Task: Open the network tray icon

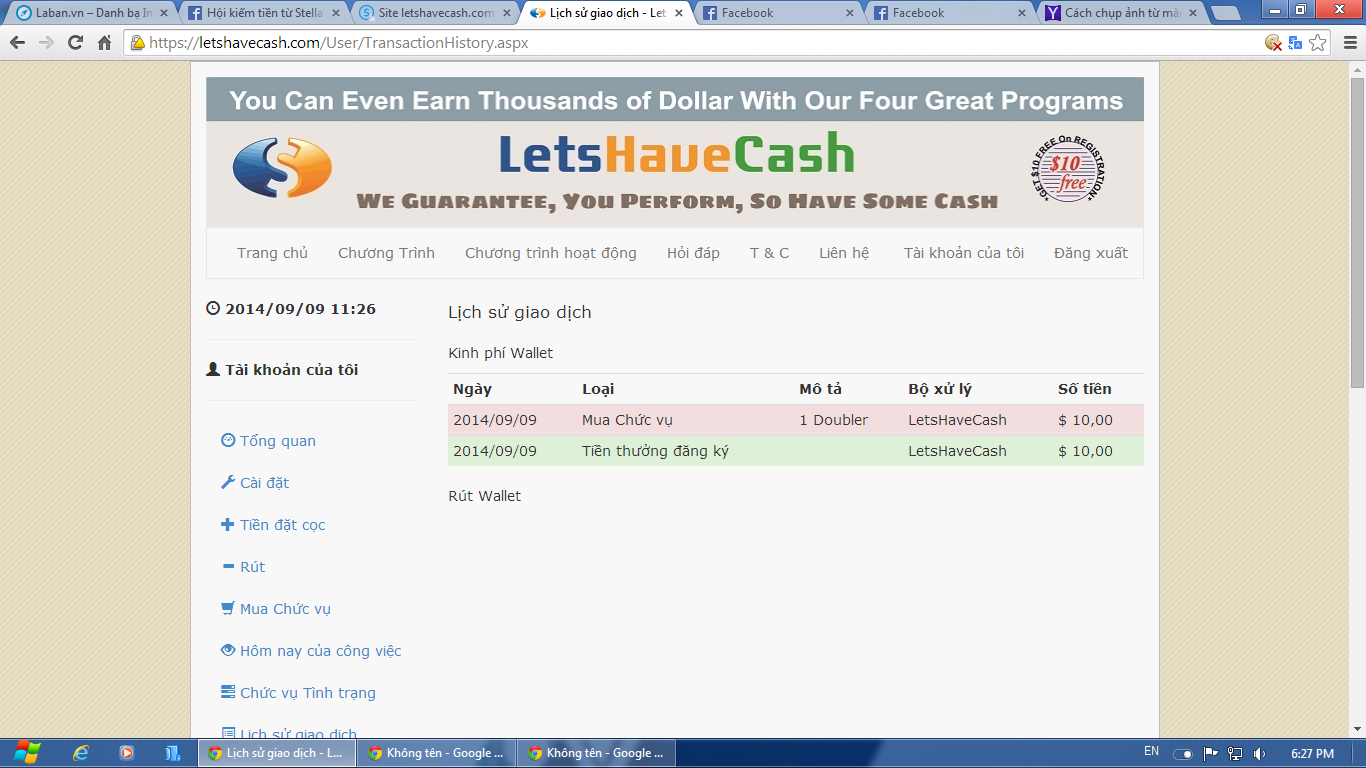Action: pos(1236,753)
